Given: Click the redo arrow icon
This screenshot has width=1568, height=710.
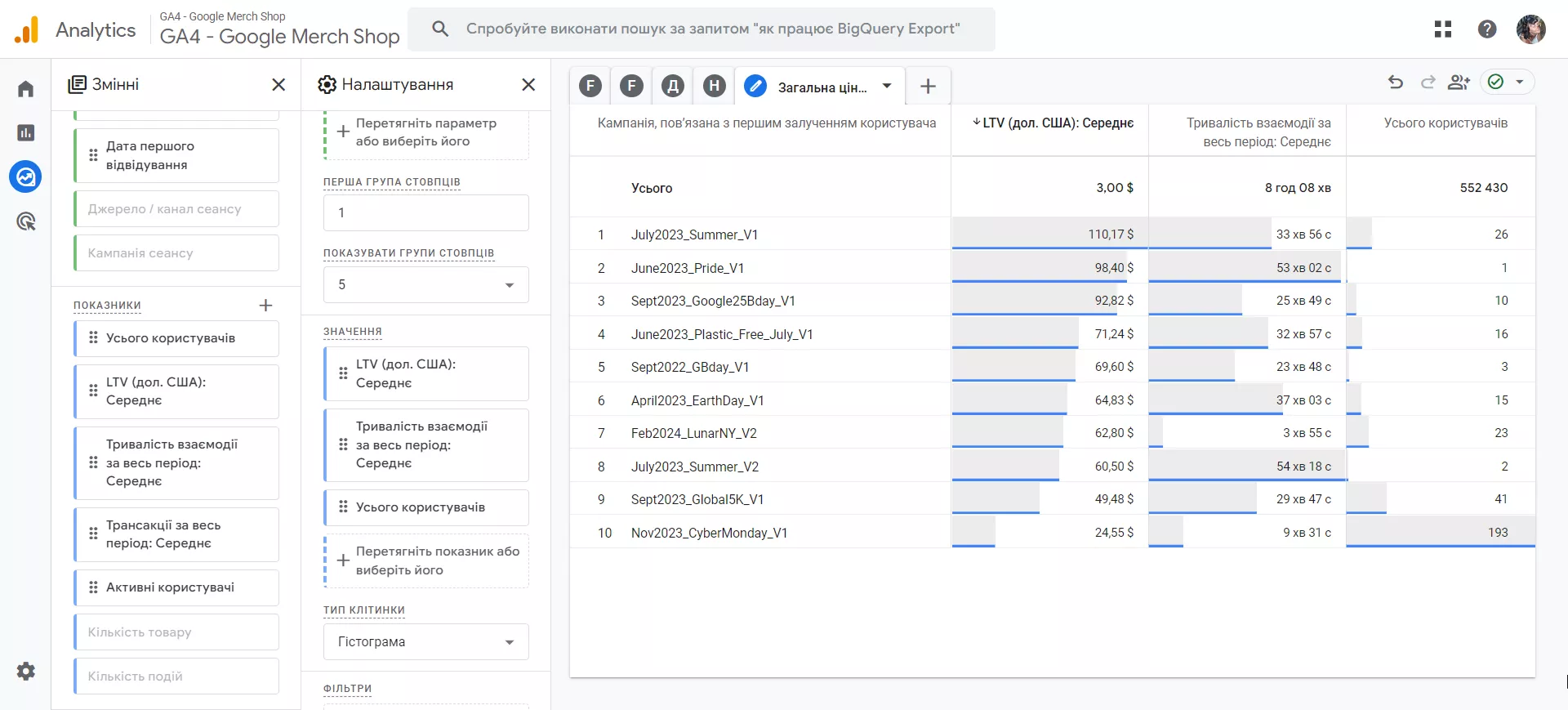Looking at the screenshot, I should tap(1428, 82).
